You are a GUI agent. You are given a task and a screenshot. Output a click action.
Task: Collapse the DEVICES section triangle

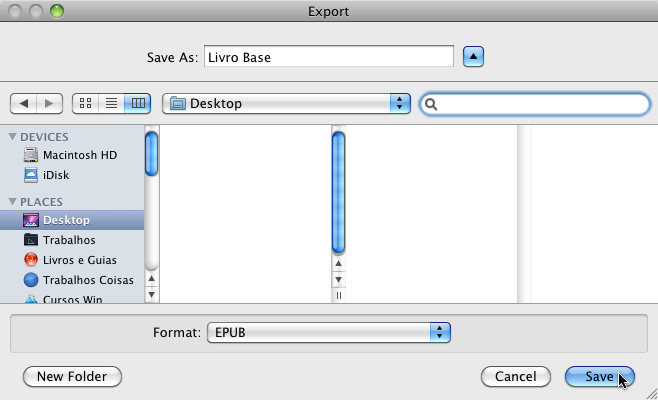[x=13, y=137]
